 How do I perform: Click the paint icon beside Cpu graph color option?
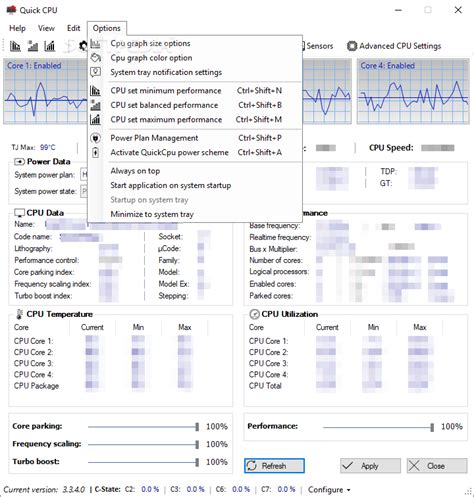click(x=95, y=58)
